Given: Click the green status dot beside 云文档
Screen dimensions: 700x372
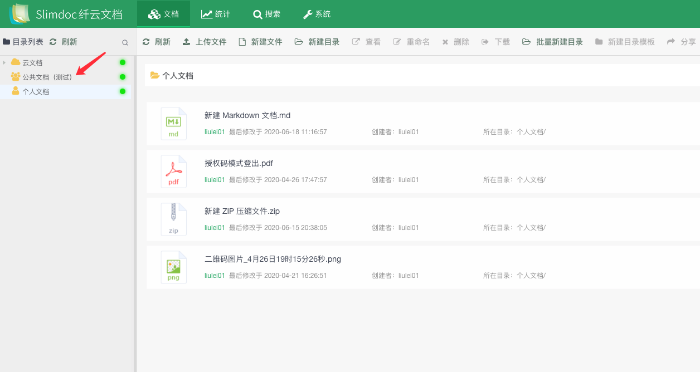Looking at the screenshot, I should [123, 63].
